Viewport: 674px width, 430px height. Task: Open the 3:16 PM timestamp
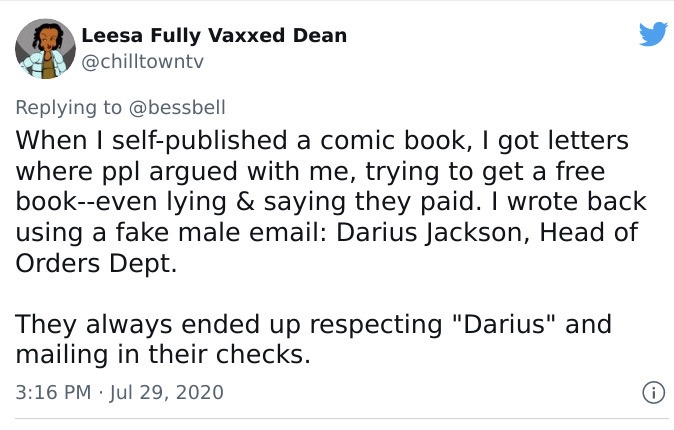point(53,392)
